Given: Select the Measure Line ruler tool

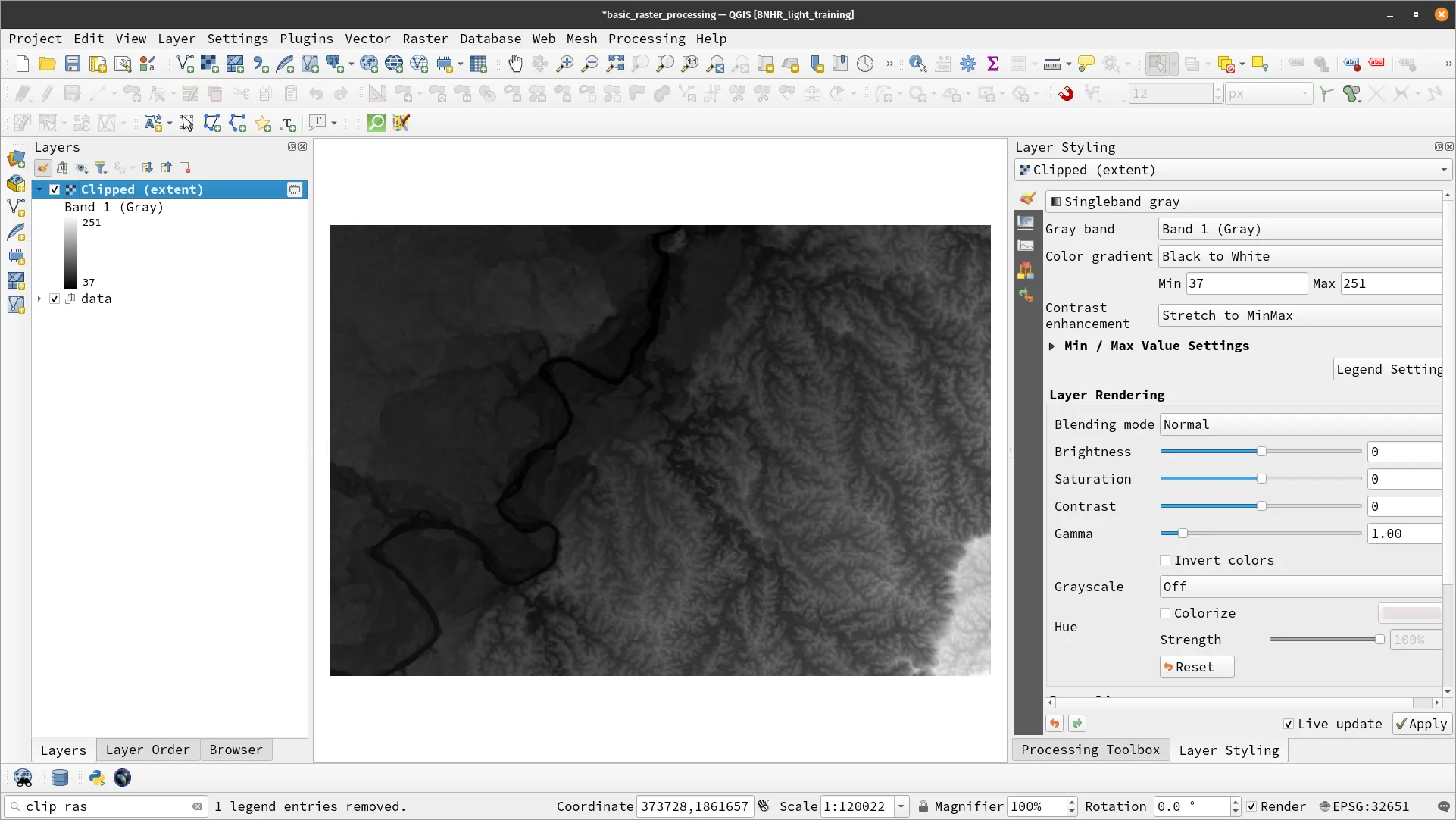Looking at the screenshot, I should point(1052,64).
